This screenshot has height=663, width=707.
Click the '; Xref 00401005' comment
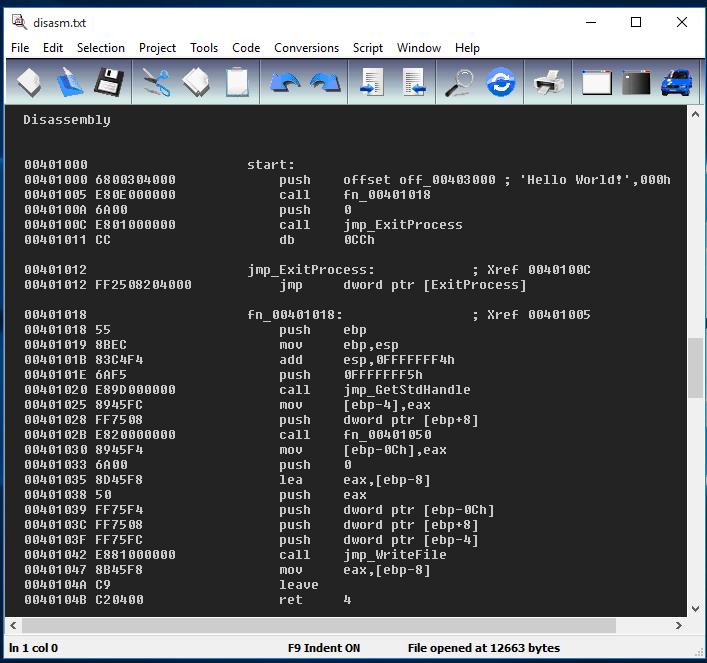coord(531,315)
